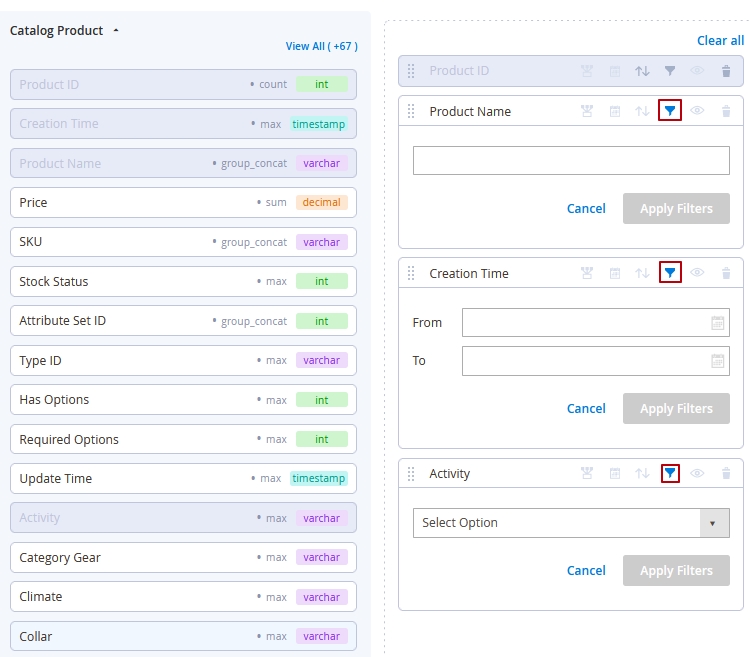Click View All (+67) link
Image resolution: width=750 pixels, height=657 pixels.
click(321, 46)
